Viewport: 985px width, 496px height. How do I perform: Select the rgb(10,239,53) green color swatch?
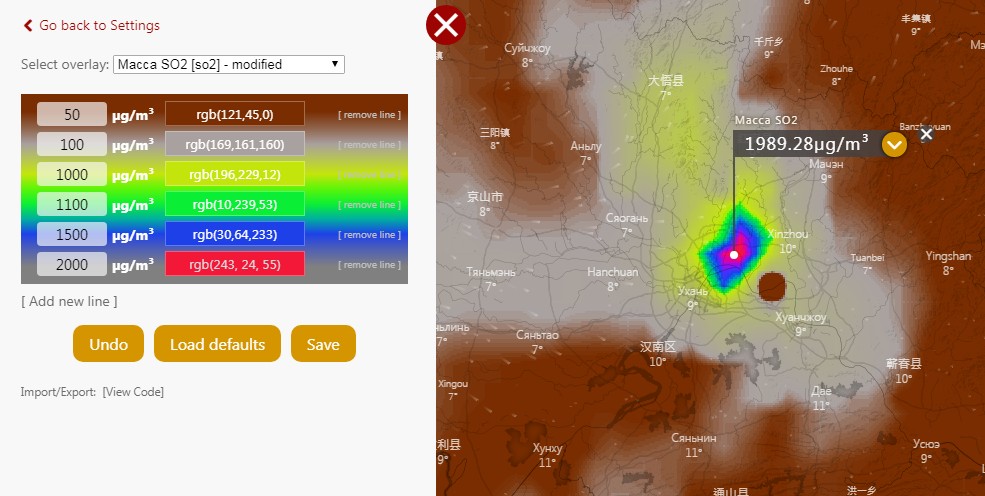pyautogui.click(x=235, y=204)
